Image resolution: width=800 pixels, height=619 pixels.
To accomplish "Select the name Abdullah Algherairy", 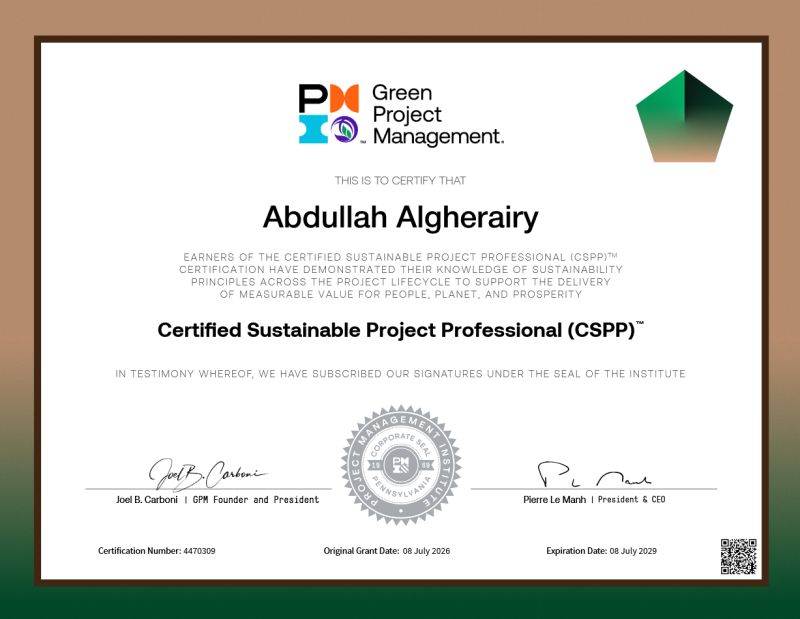I will 401,217.
